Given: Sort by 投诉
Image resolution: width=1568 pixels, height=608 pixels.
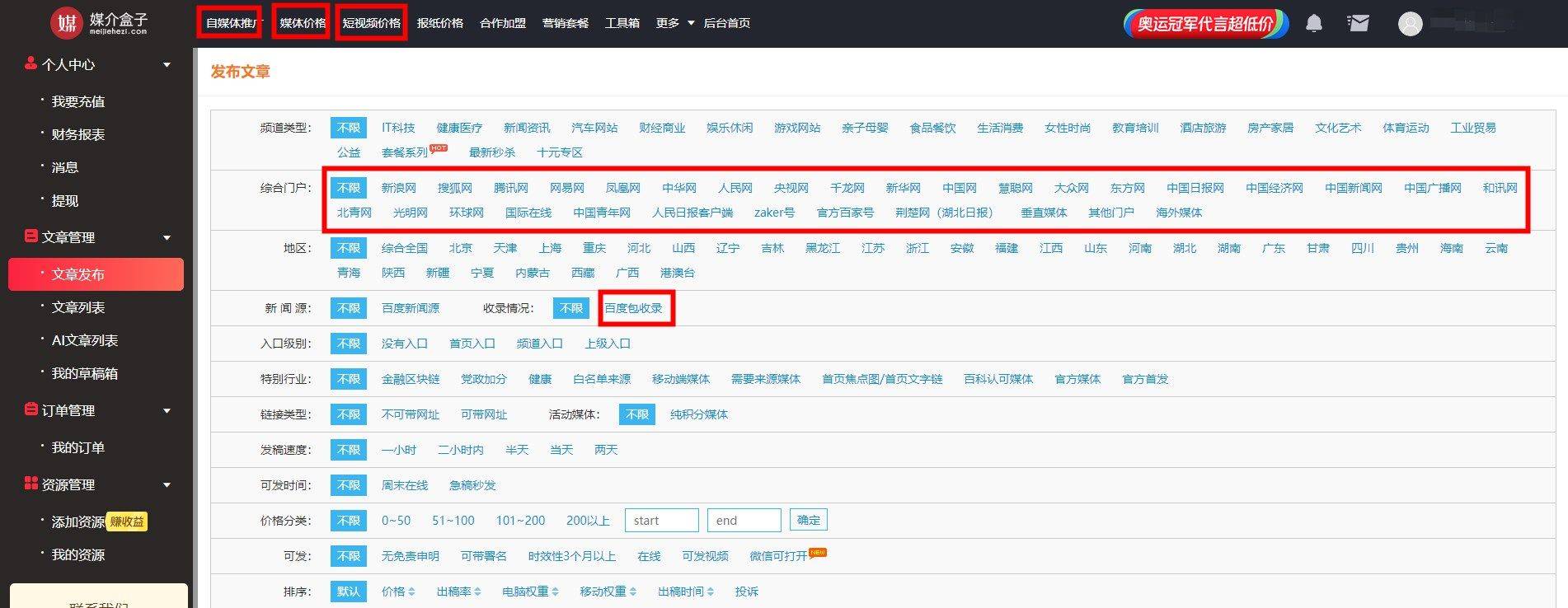Looking at the screenshot, I should 747,592.
